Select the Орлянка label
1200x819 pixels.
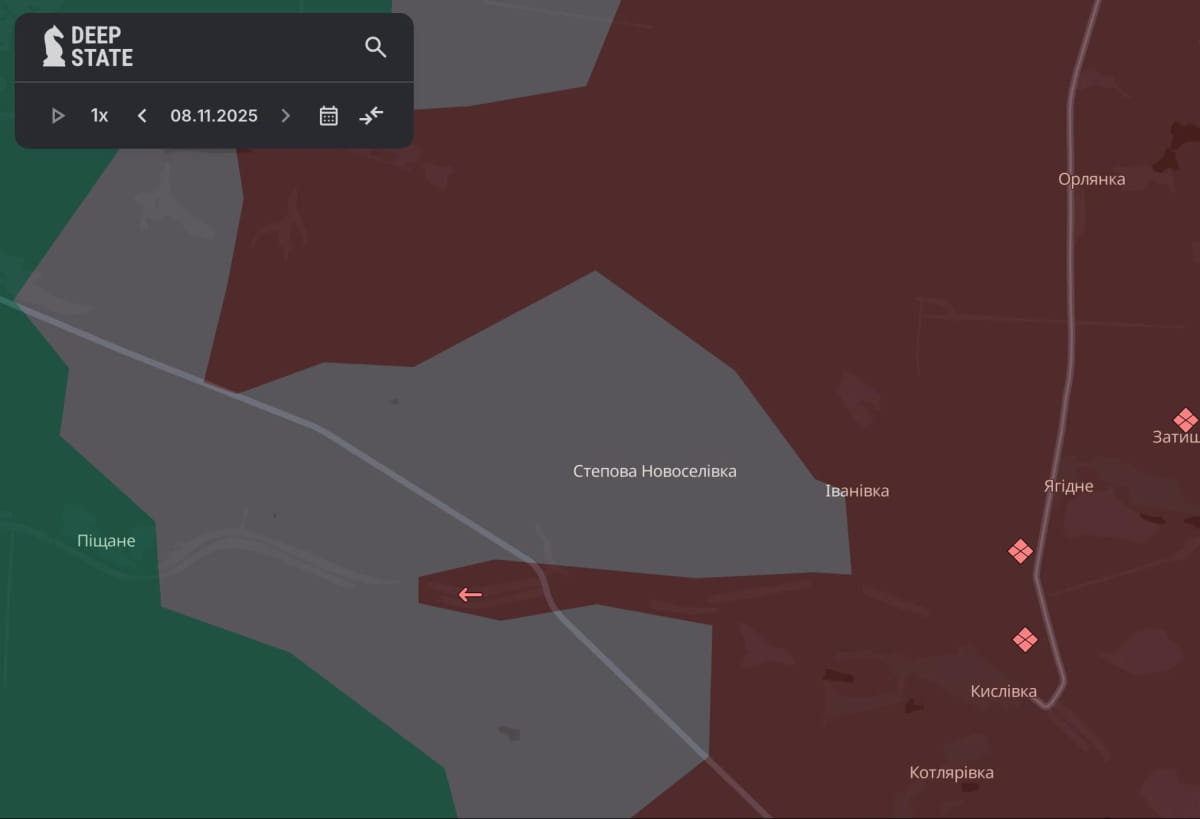pyautogui.click(x=1091, y=179)
